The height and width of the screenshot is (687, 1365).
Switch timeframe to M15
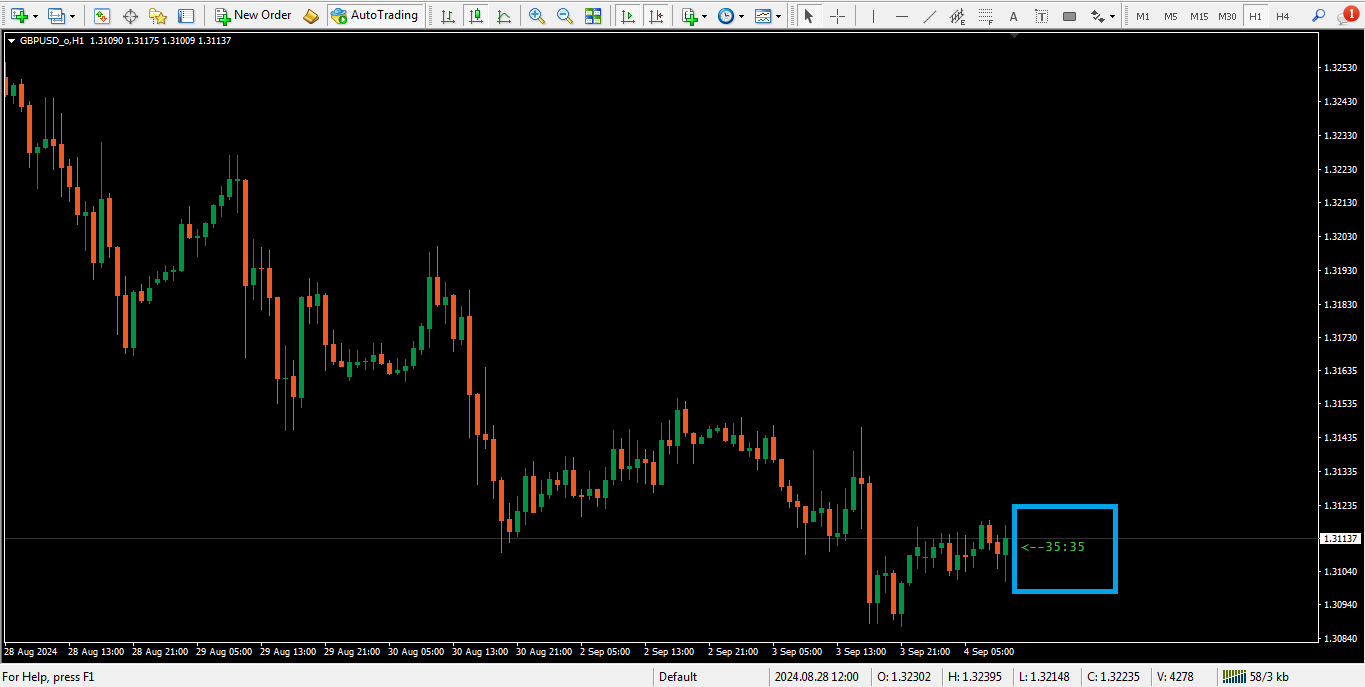click(x=1198, y=17)
